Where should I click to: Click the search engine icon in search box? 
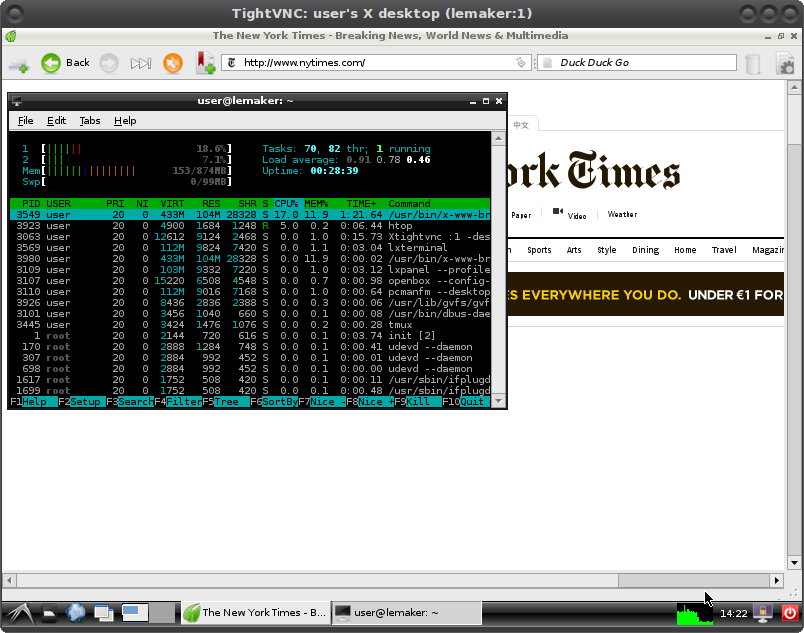tap(547, 63)
